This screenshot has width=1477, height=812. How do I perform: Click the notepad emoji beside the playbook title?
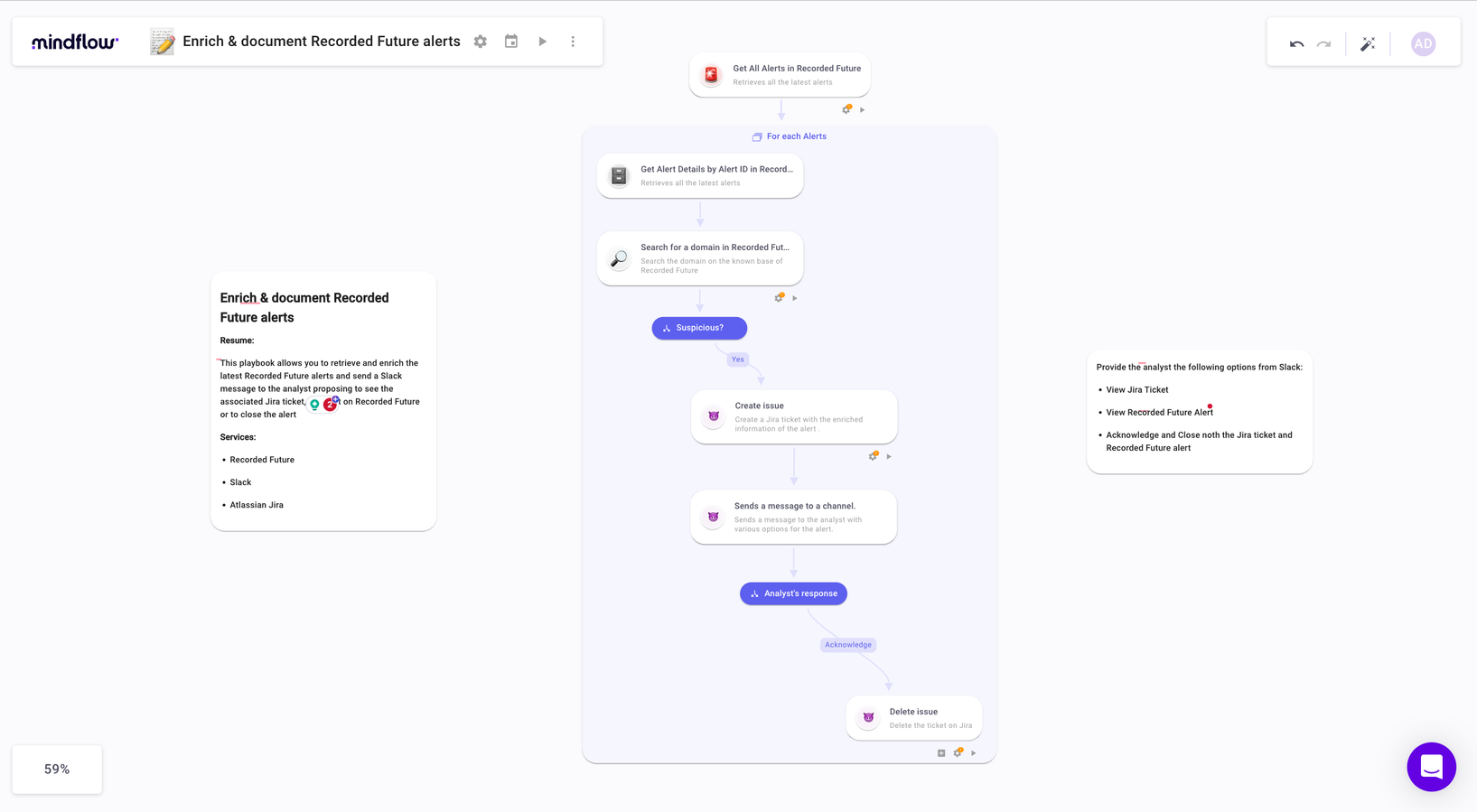tap(162, 42)
